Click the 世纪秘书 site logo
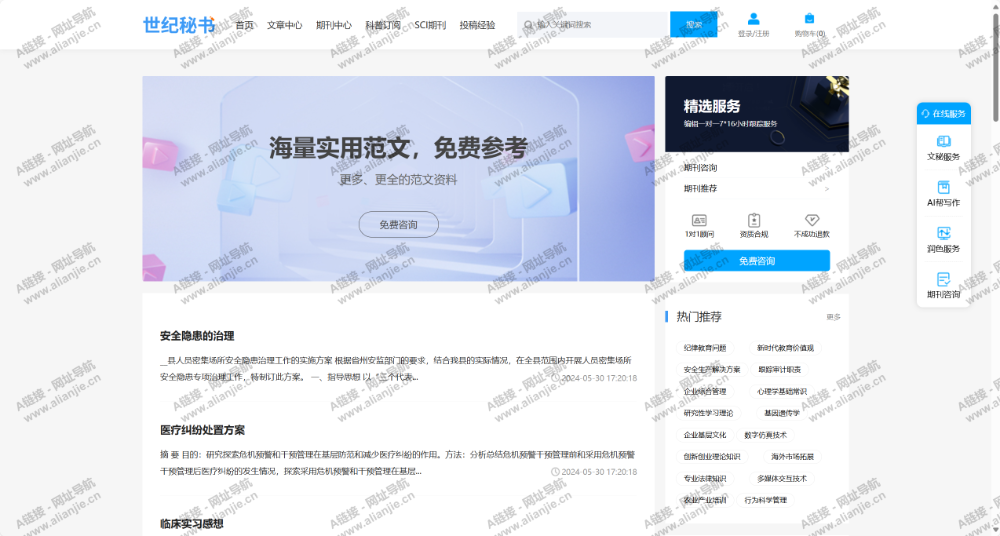Image resolution: width=1000 pixels, height=536 pixels. (179, 25)
